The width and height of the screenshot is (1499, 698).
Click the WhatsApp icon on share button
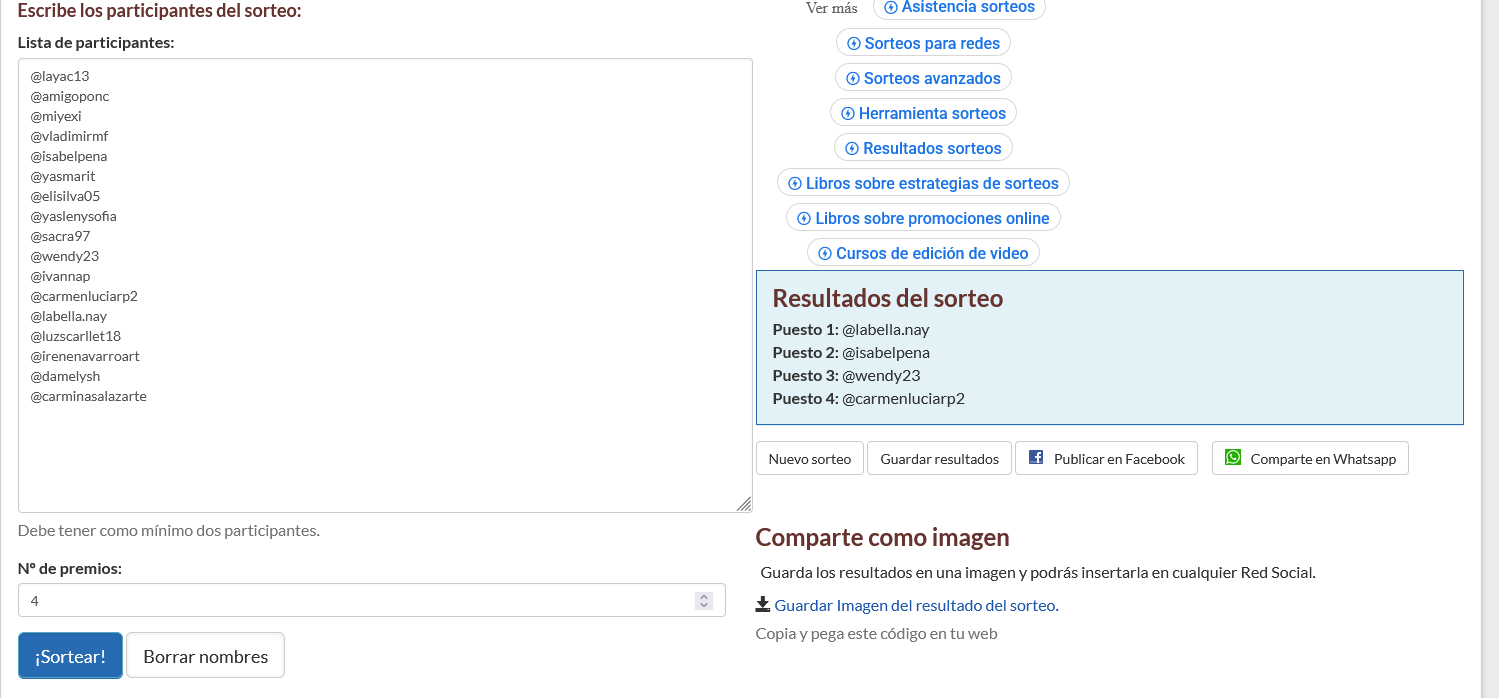click(1233, 457)
